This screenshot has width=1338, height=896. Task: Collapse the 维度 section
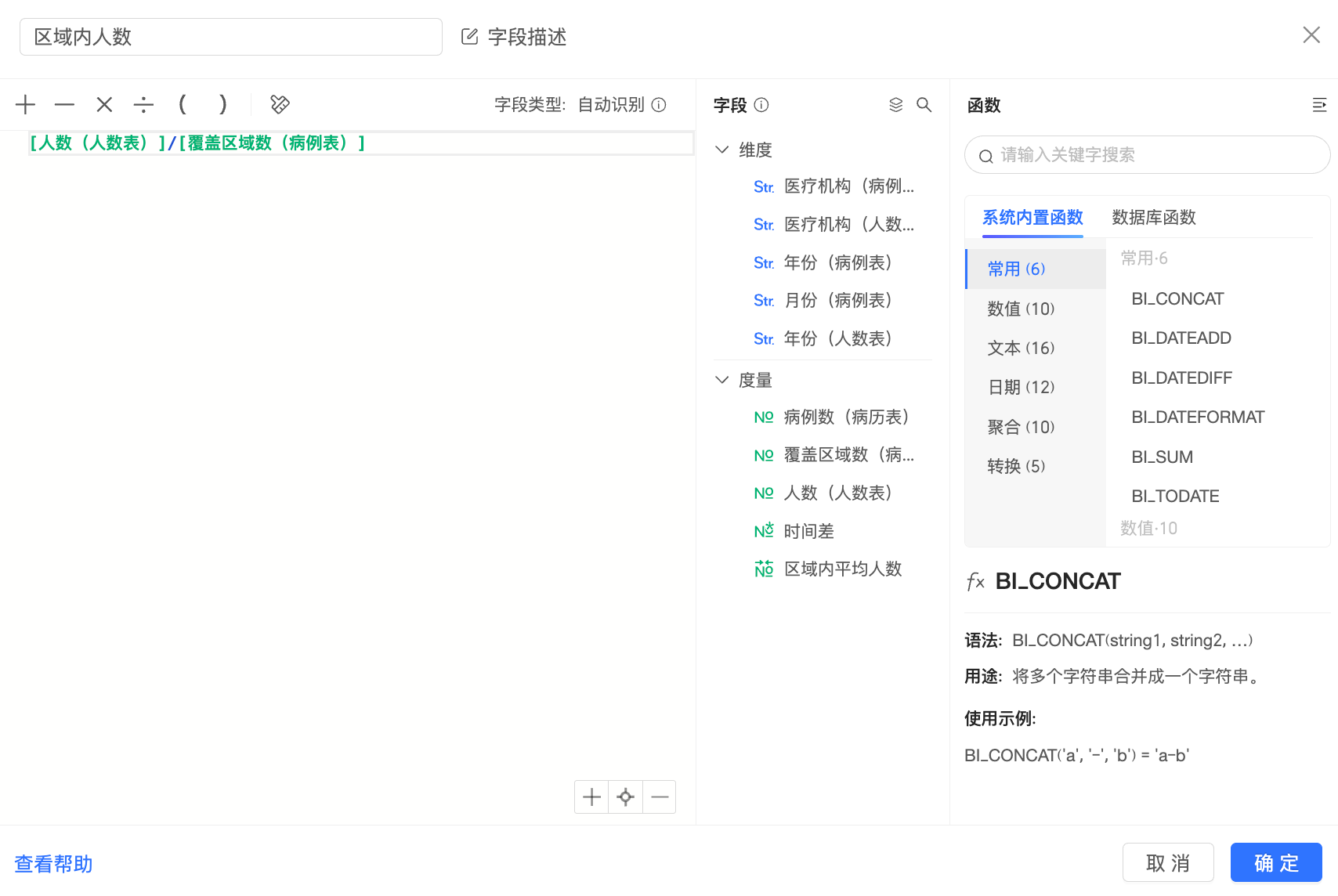722,150
